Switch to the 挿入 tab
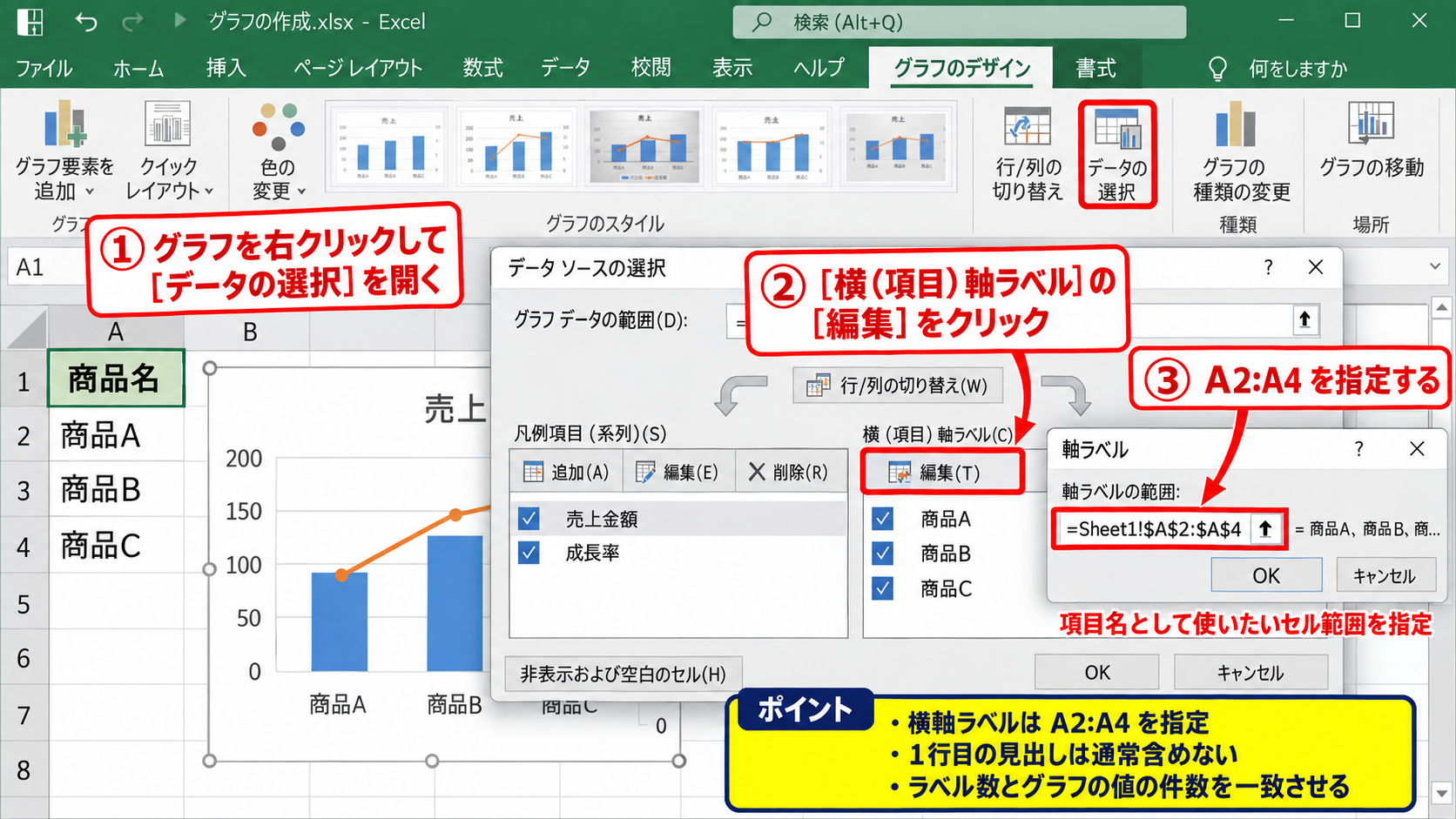Image resolution: width=1456 pixels, height=819 pixels. (x=226, y=68)
